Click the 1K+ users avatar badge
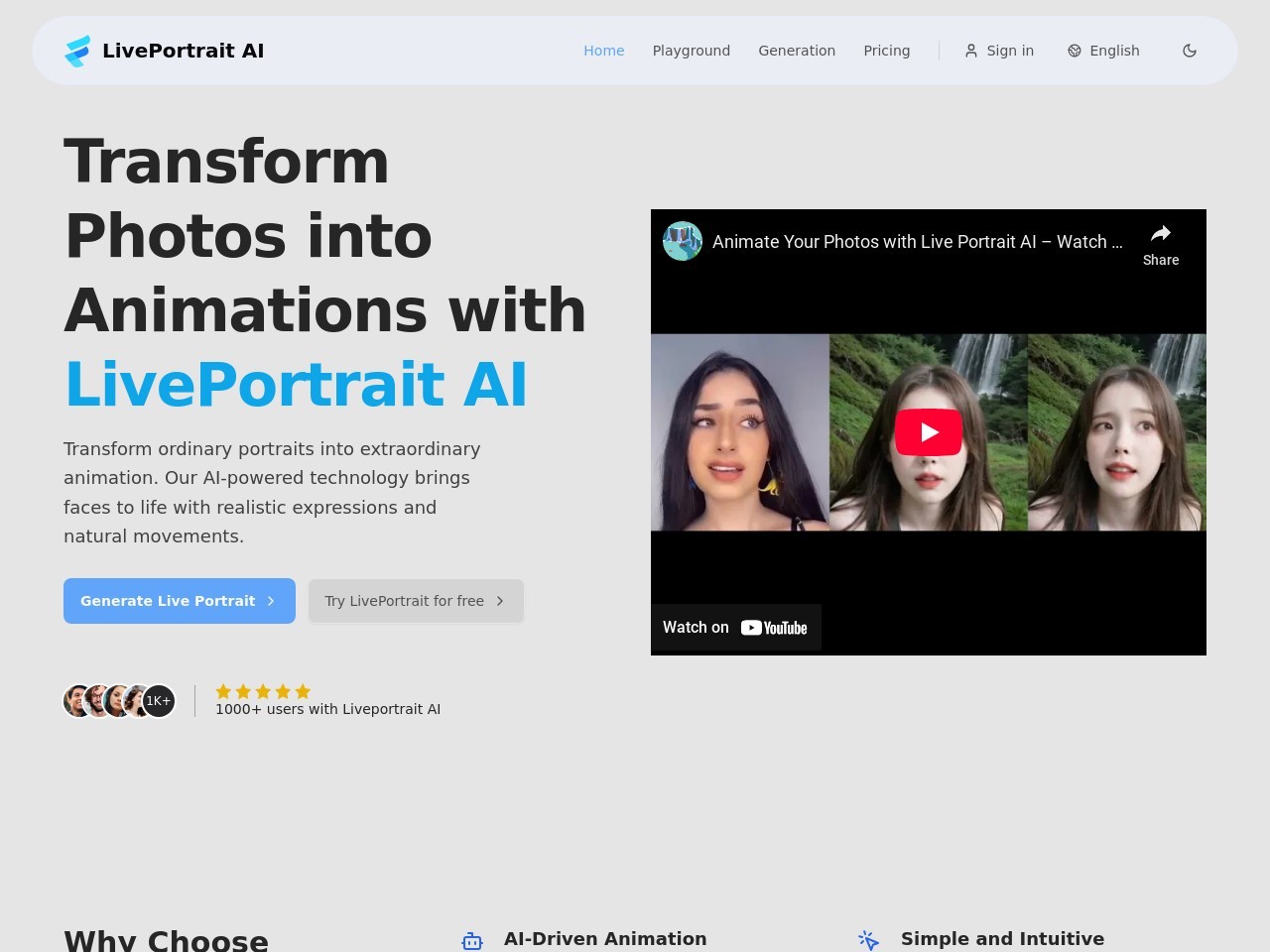The width and height of the screenshot is (1270, 952). point(159,701)
